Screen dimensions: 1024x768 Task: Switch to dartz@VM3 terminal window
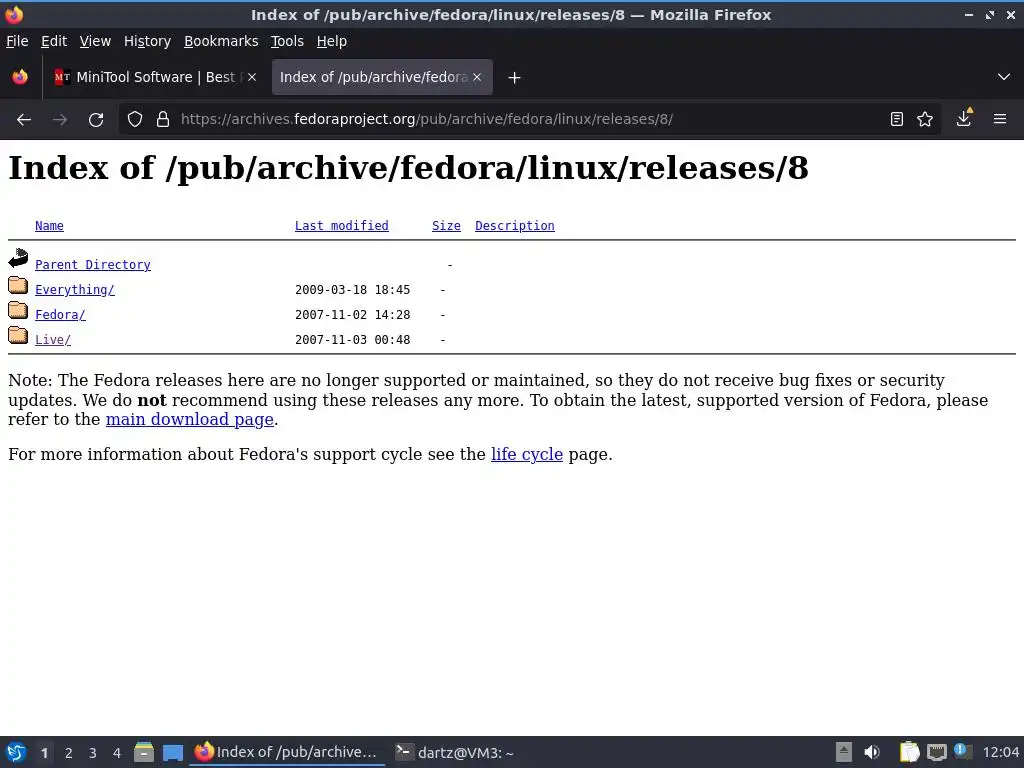[x=455, y=752]
